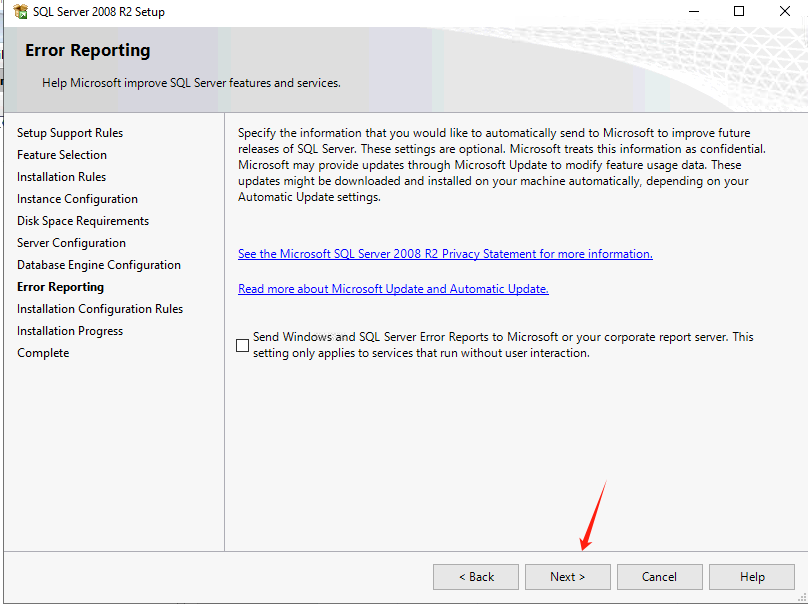Select Installation Rules in the step list

pyautogui.click(x=61, y=177)
